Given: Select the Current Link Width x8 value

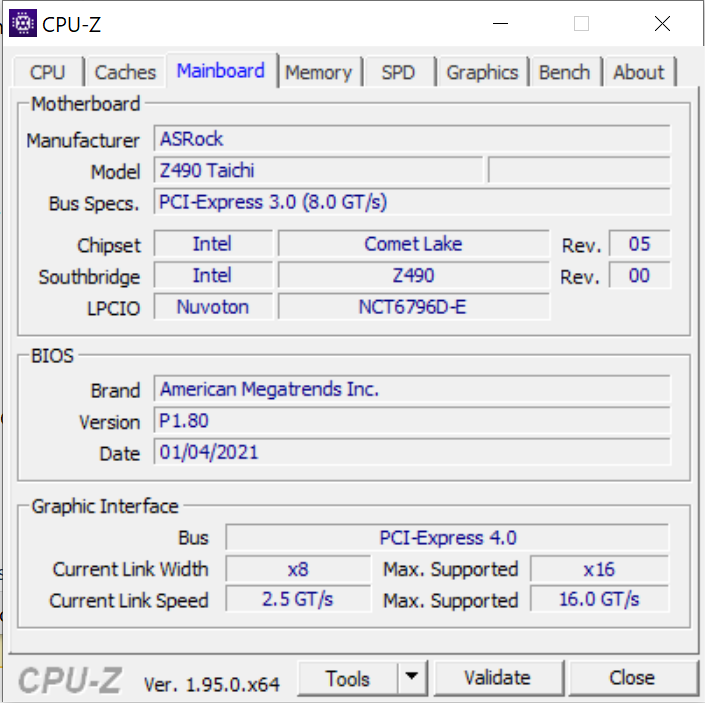Looking at the screenshot, I should click(x=299, y=569).
